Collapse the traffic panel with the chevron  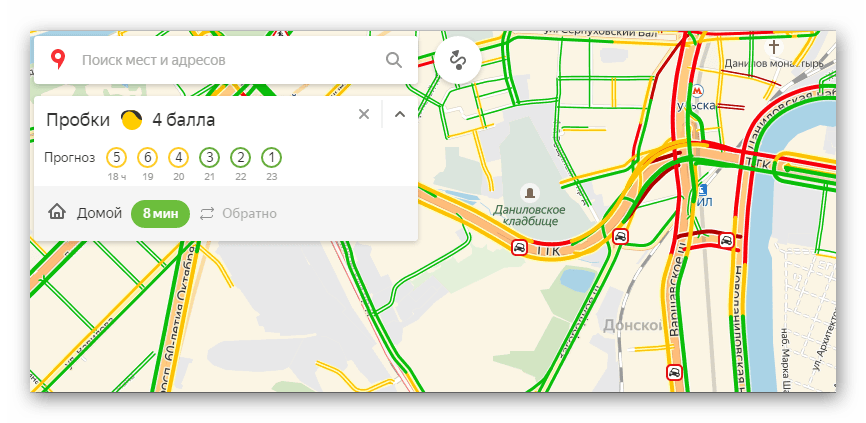pos(400,114)
